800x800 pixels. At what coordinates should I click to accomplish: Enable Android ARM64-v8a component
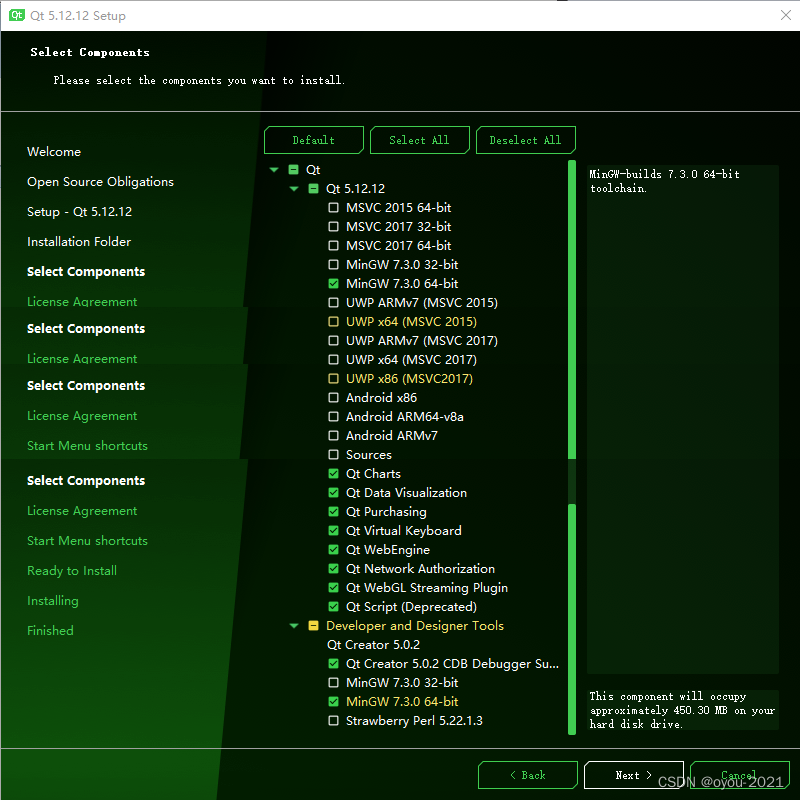[x=334, y=416]
